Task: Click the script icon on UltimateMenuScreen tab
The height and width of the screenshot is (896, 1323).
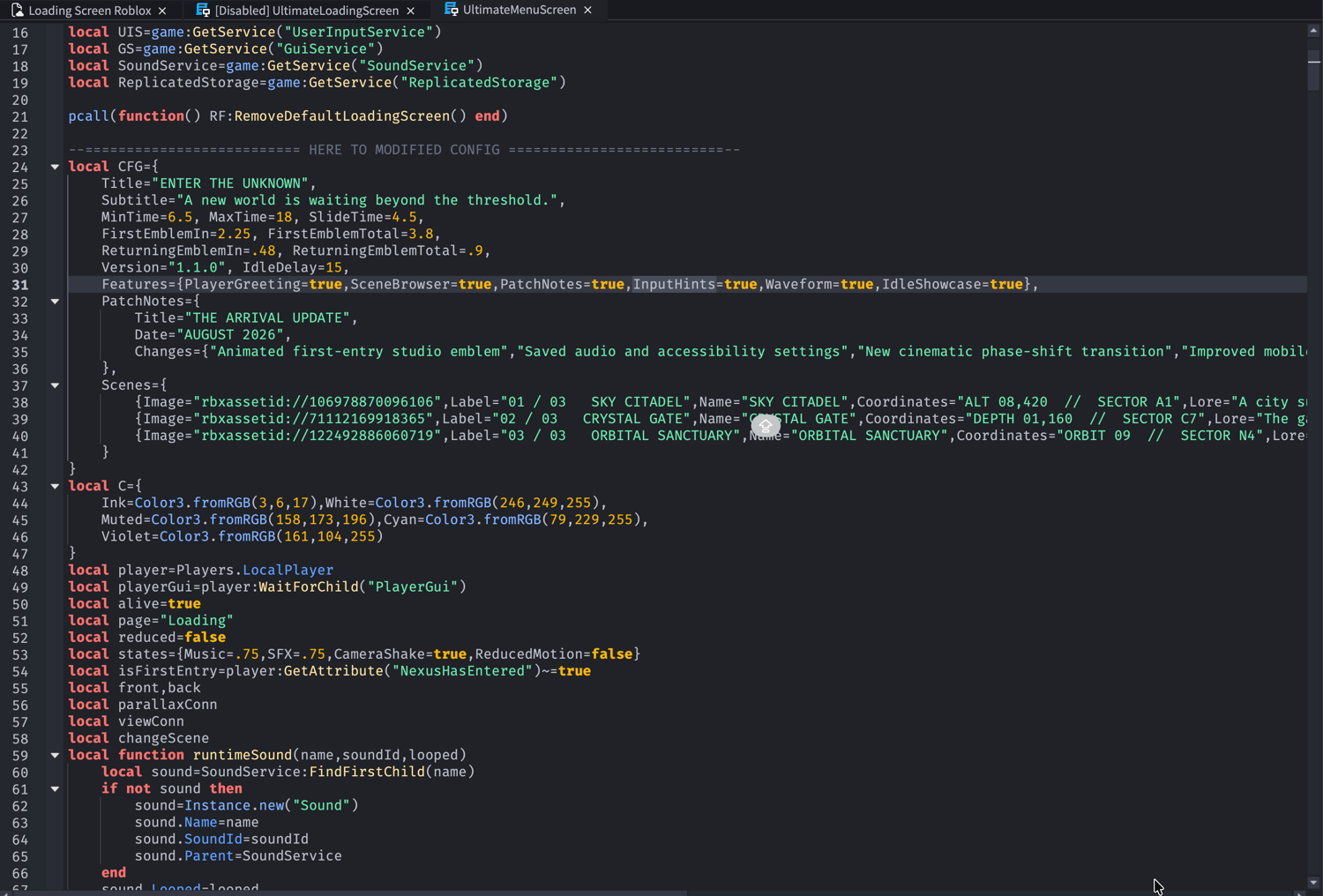Action: 452,10
